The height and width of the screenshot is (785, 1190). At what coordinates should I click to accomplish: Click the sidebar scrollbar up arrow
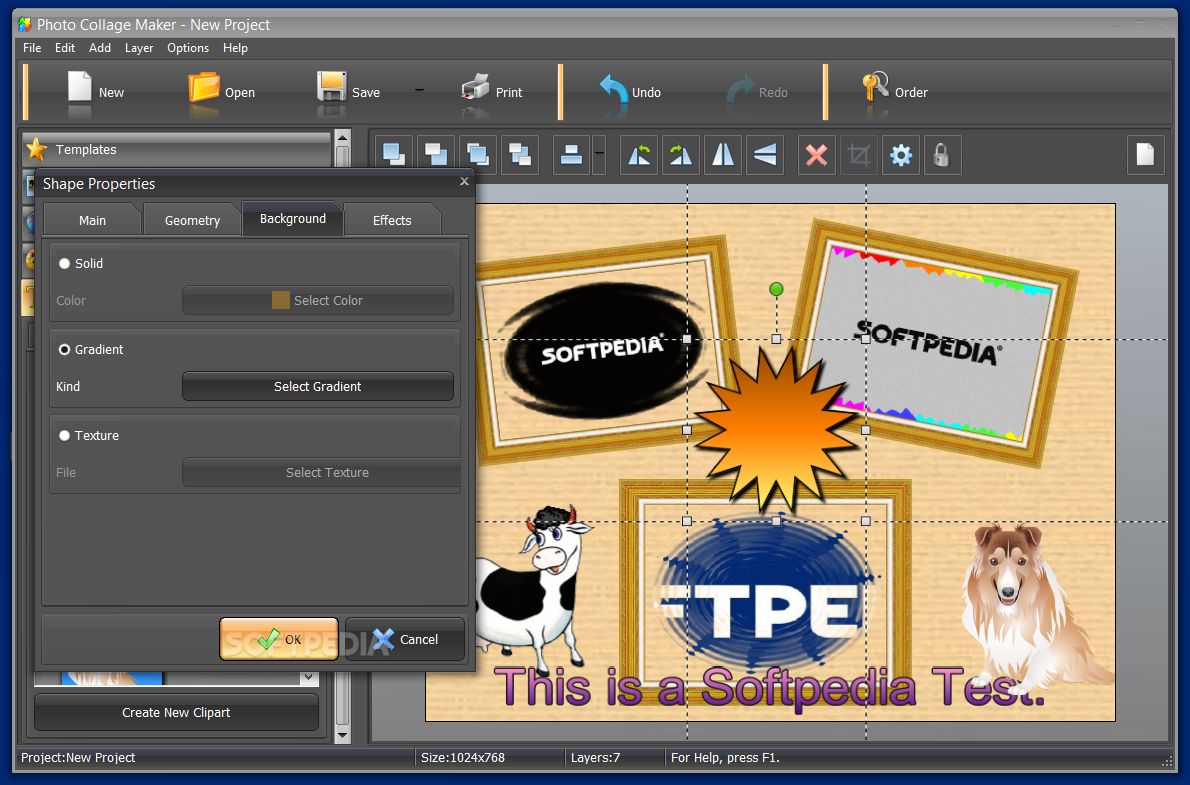pos(342,138)
